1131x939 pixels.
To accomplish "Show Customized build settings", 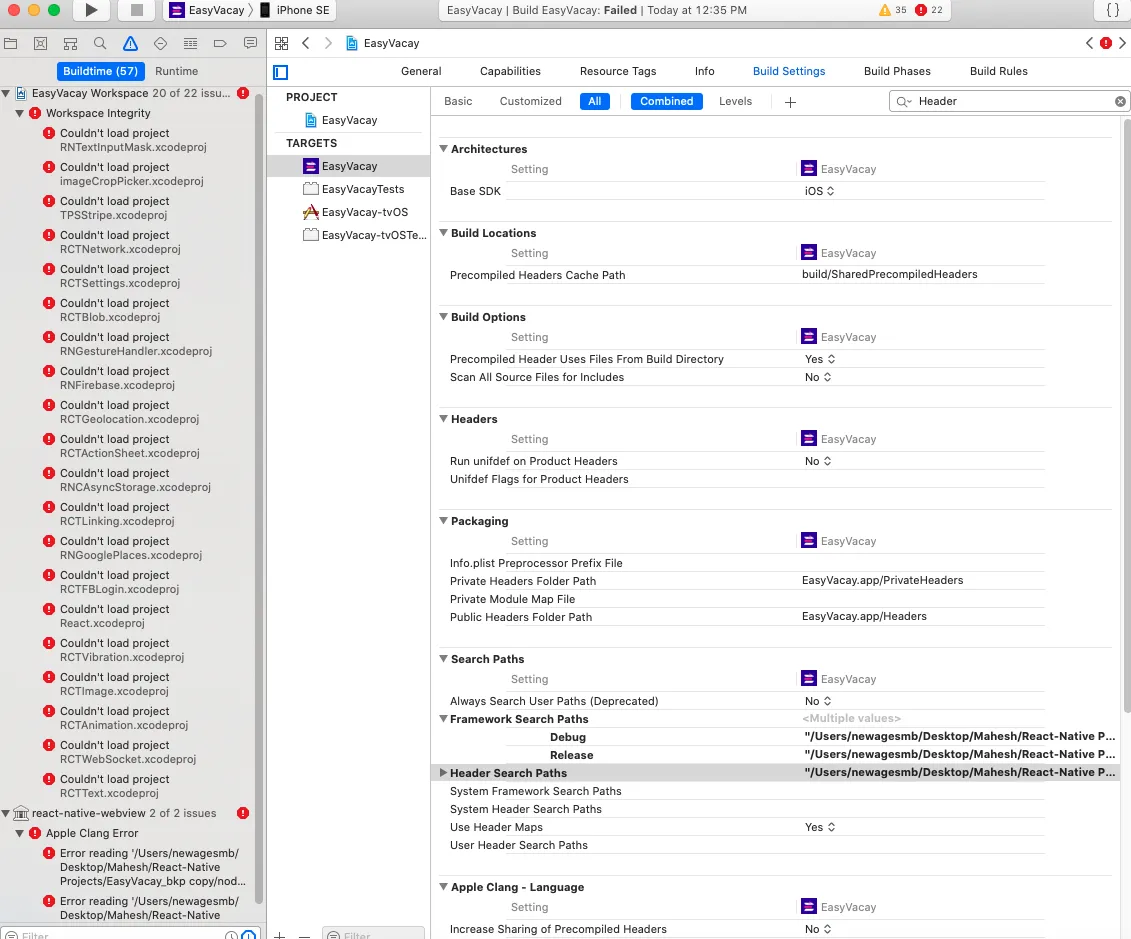I will pos(530,102).
